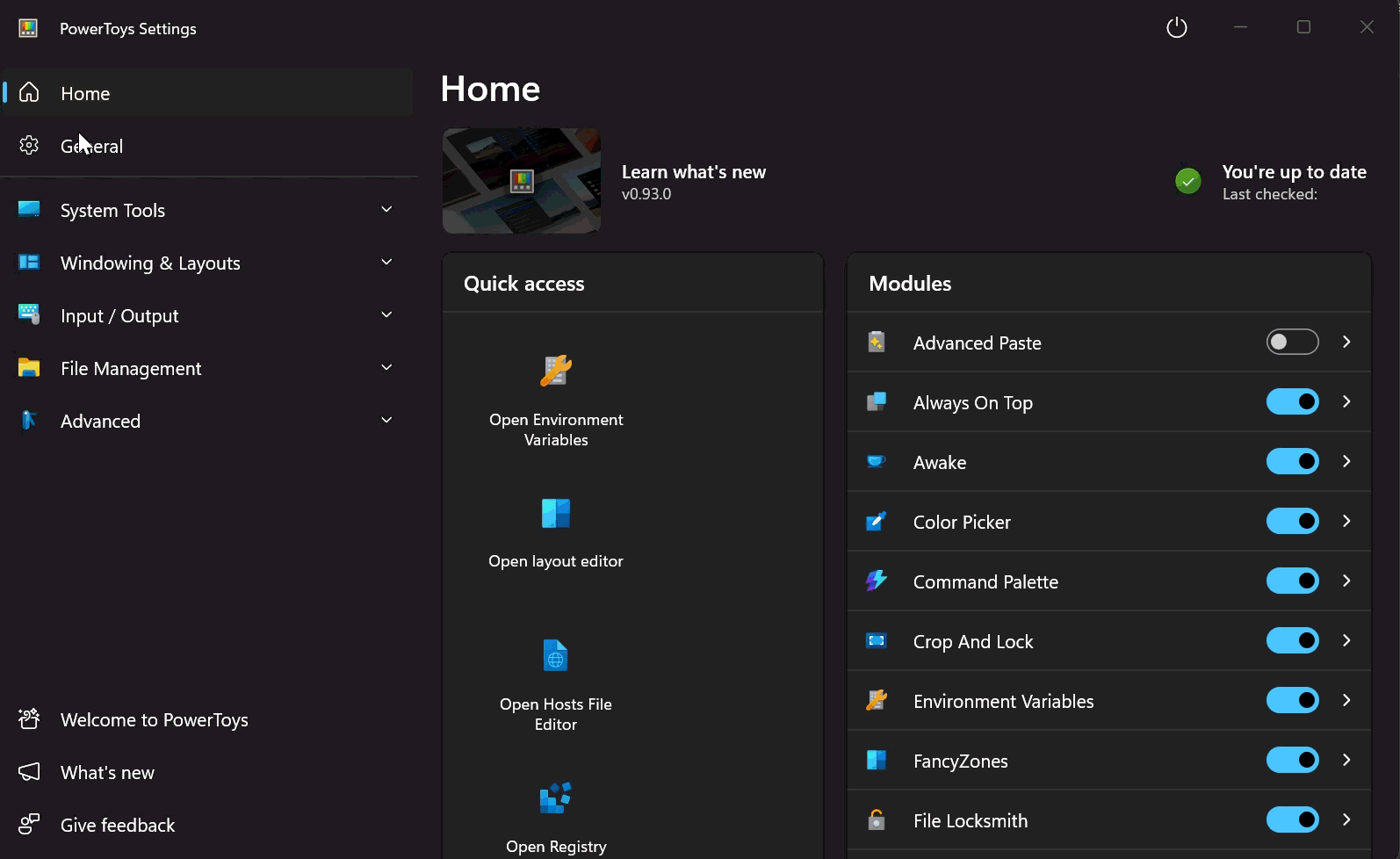Turn off the Always On Top toggle
This screenshot has width=1400, height=859.
point(1293,401)
